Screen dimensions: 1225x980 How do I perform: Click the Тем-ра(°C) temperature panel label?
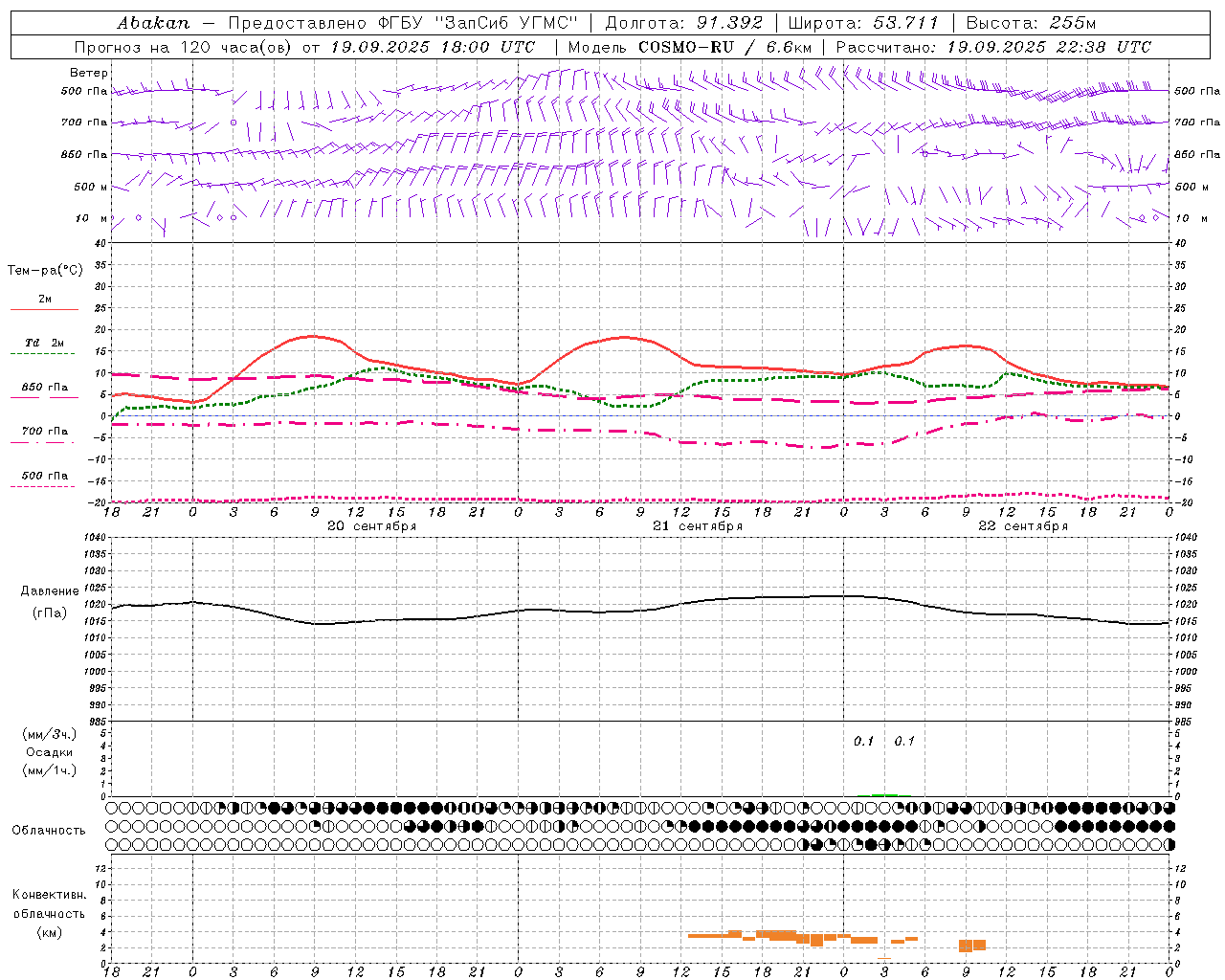click(45, 271)
